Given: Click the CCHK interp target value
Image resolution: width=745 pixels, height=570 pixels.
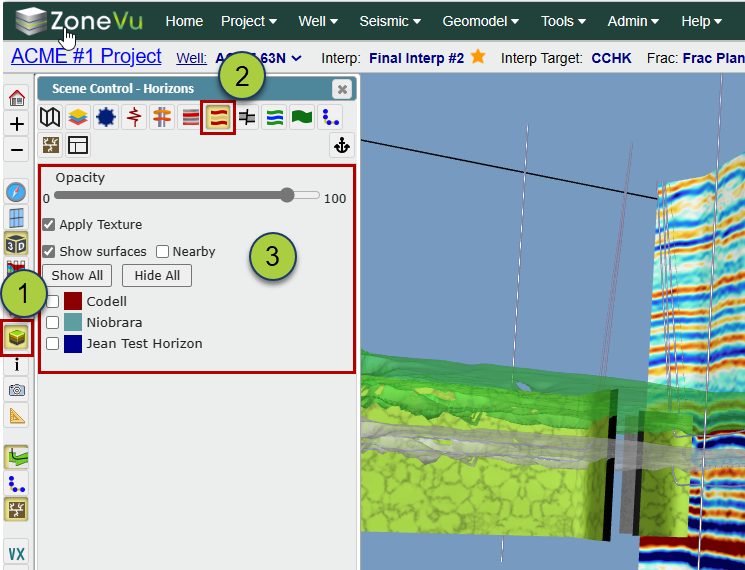Looking at the screenshot, I should tap(611, 58).
